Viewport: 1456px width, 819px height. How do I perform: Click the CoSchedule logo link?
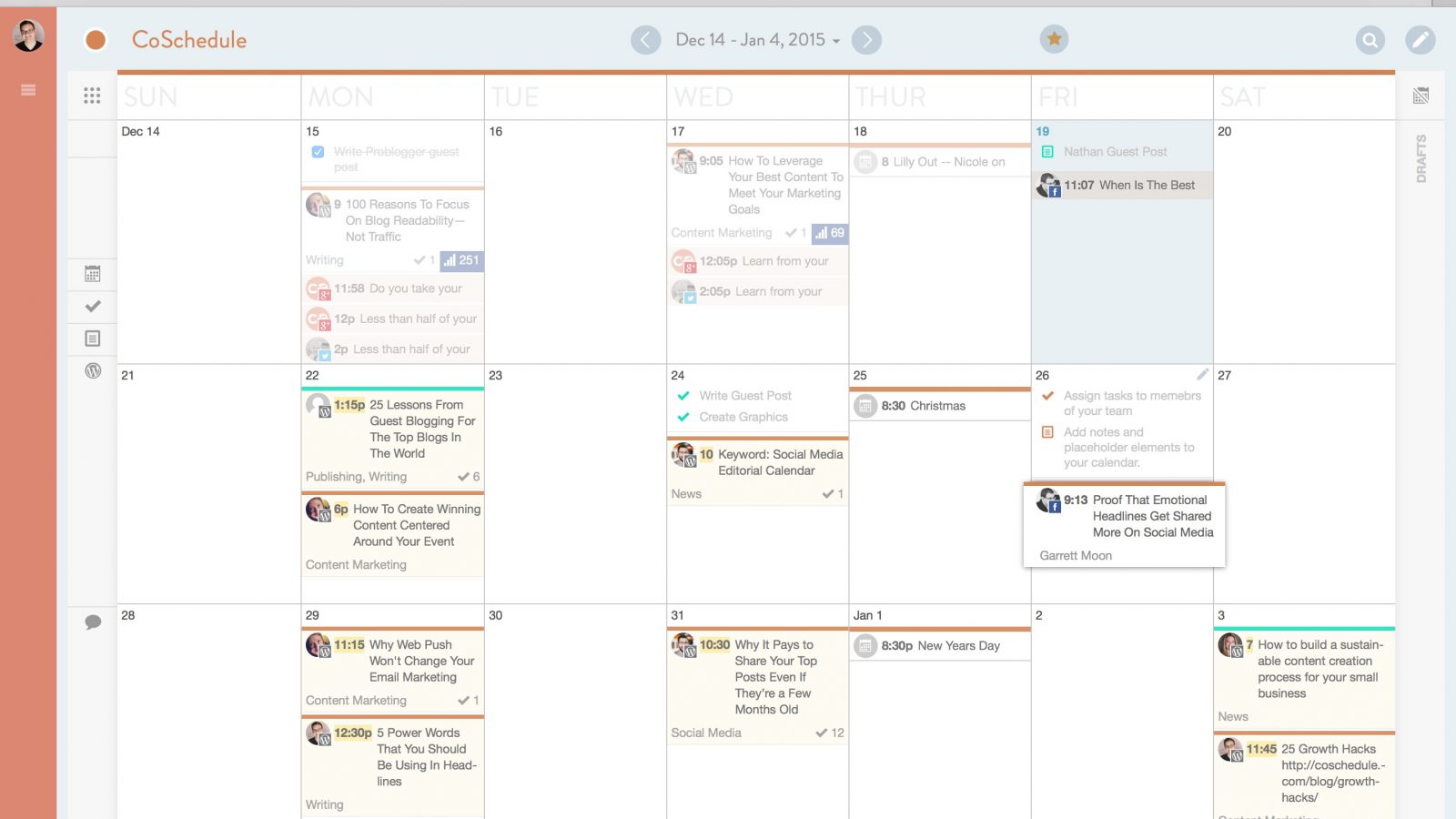[x=188, y=40]
